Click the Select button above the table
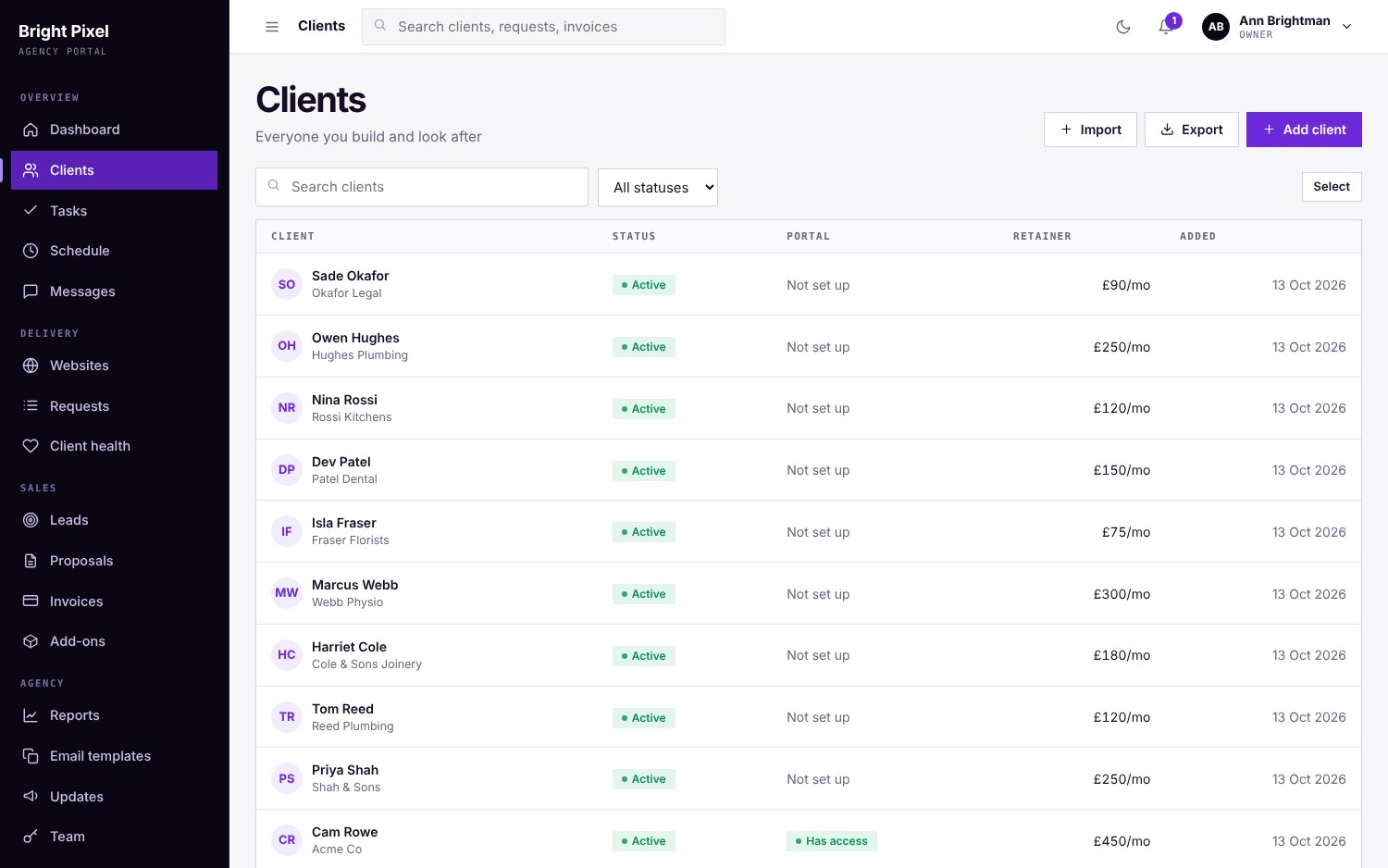Image resolution: width=1388 pixels, height=868 pixels. click(x=1332, y=187)
